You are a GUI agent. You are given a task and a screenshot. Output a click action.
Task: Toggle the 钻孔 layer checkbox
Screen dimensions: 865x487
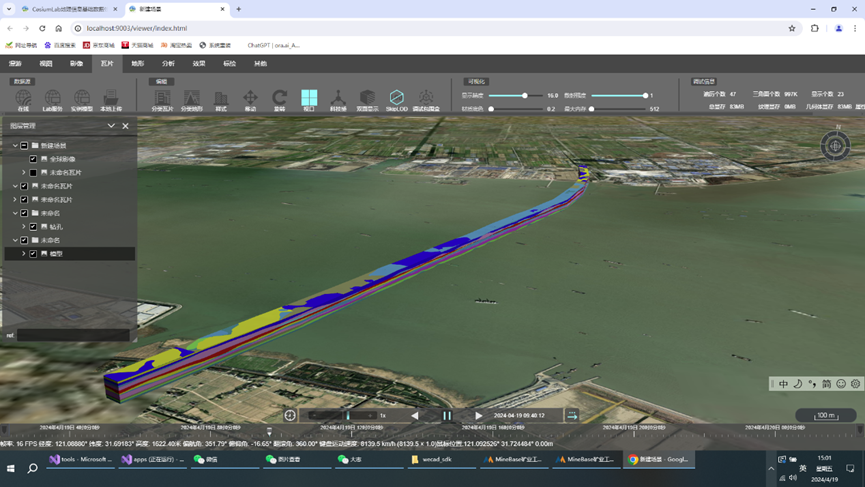click(x=33, y=227)
